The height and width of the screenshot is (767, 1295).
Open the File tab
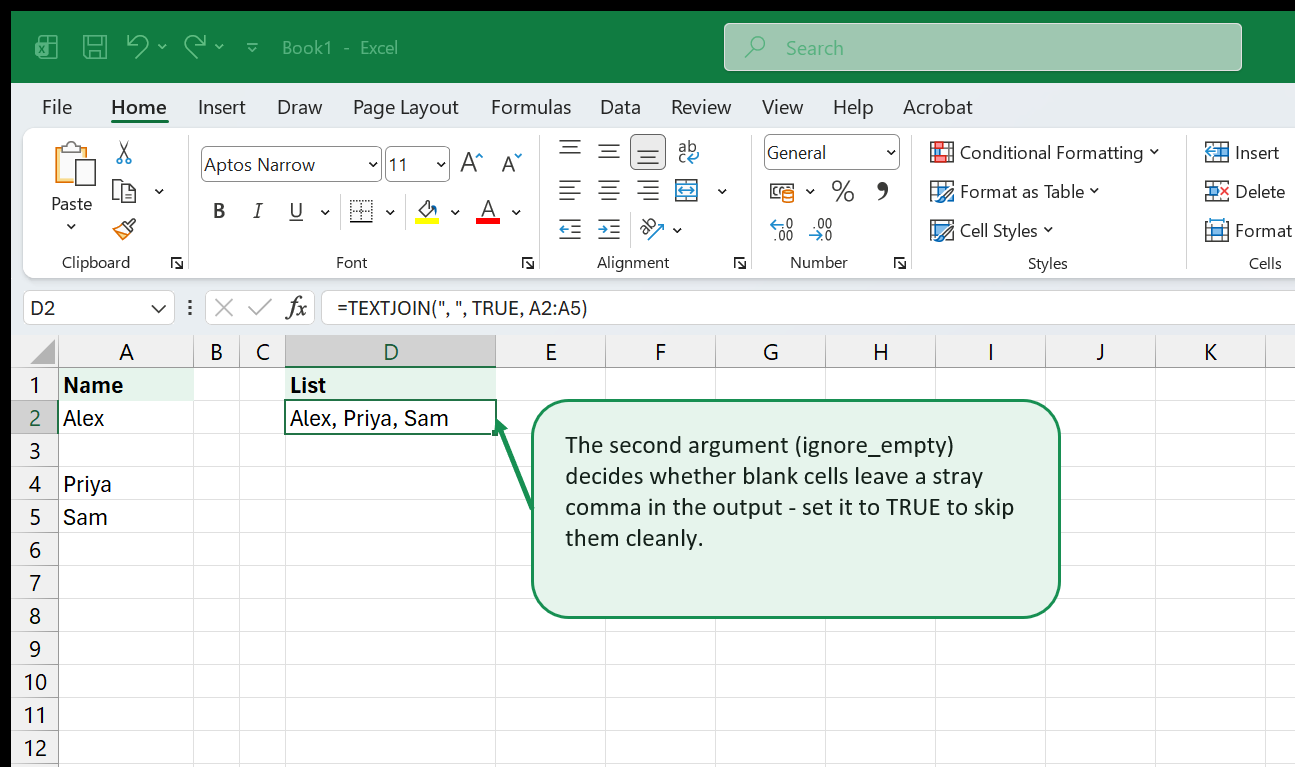(x=57, y=107)
